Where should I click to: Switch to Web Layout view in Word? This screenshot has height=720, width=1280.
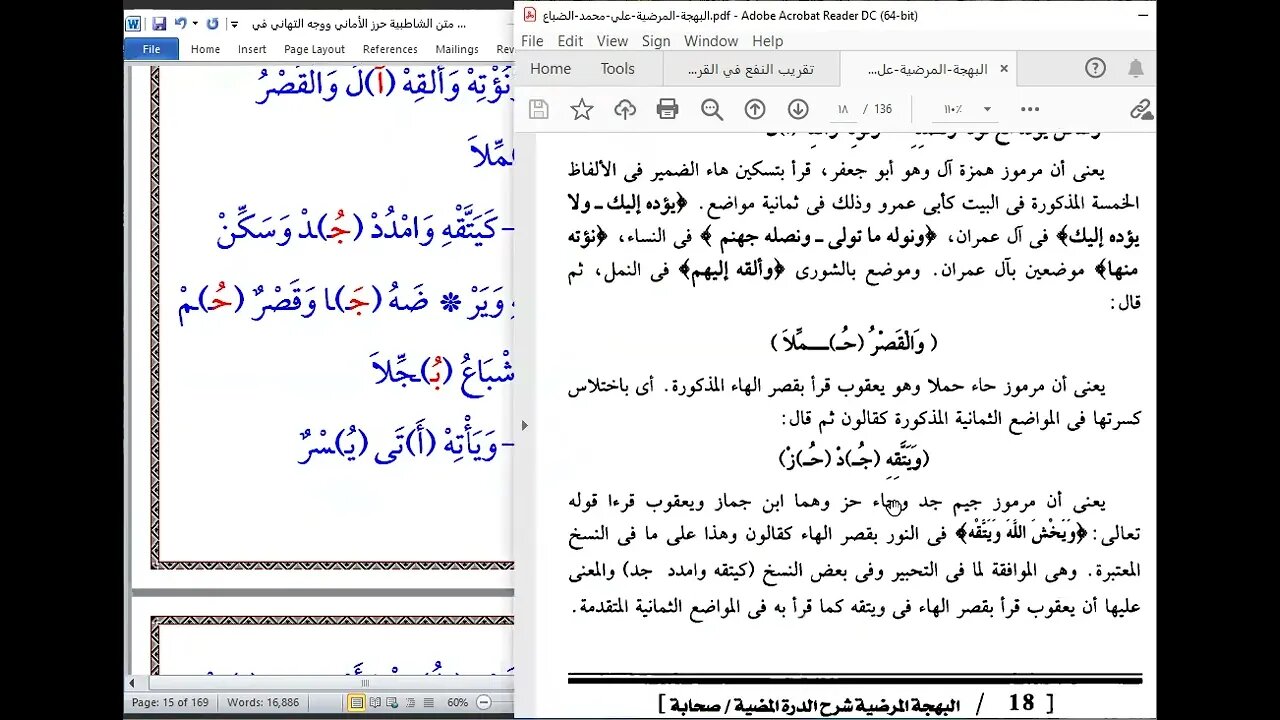[x=390, y=703]
